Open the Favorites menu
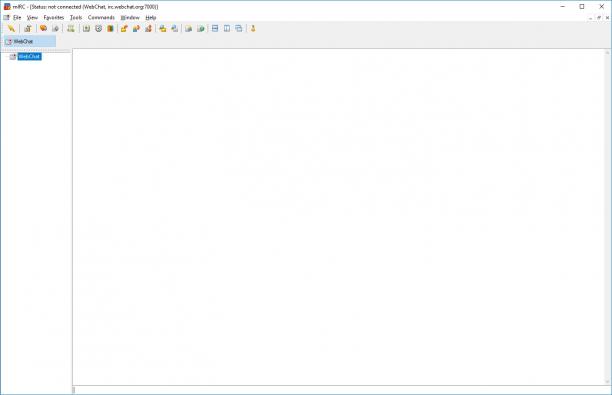The height and width of the screenshot is (395, 612). (x=53, y=18)
